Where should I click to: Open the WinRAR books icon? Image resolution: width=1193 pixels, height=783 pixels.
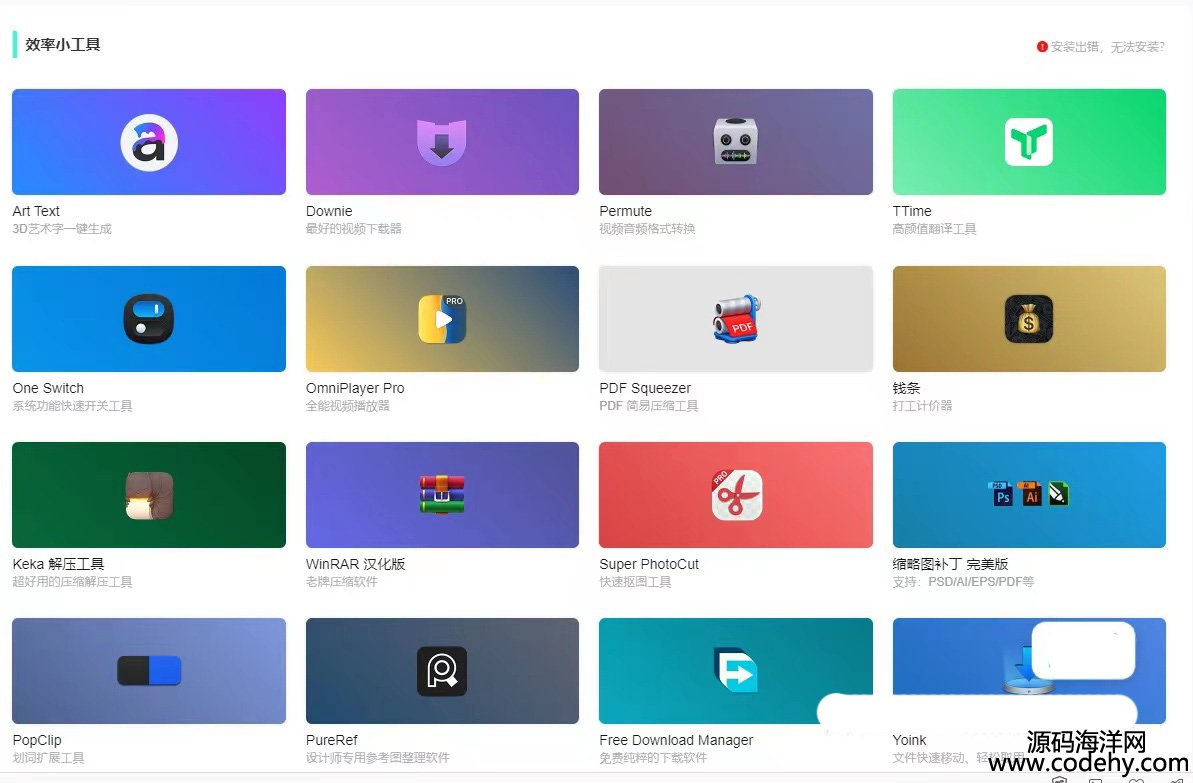[x=442, y=495]
